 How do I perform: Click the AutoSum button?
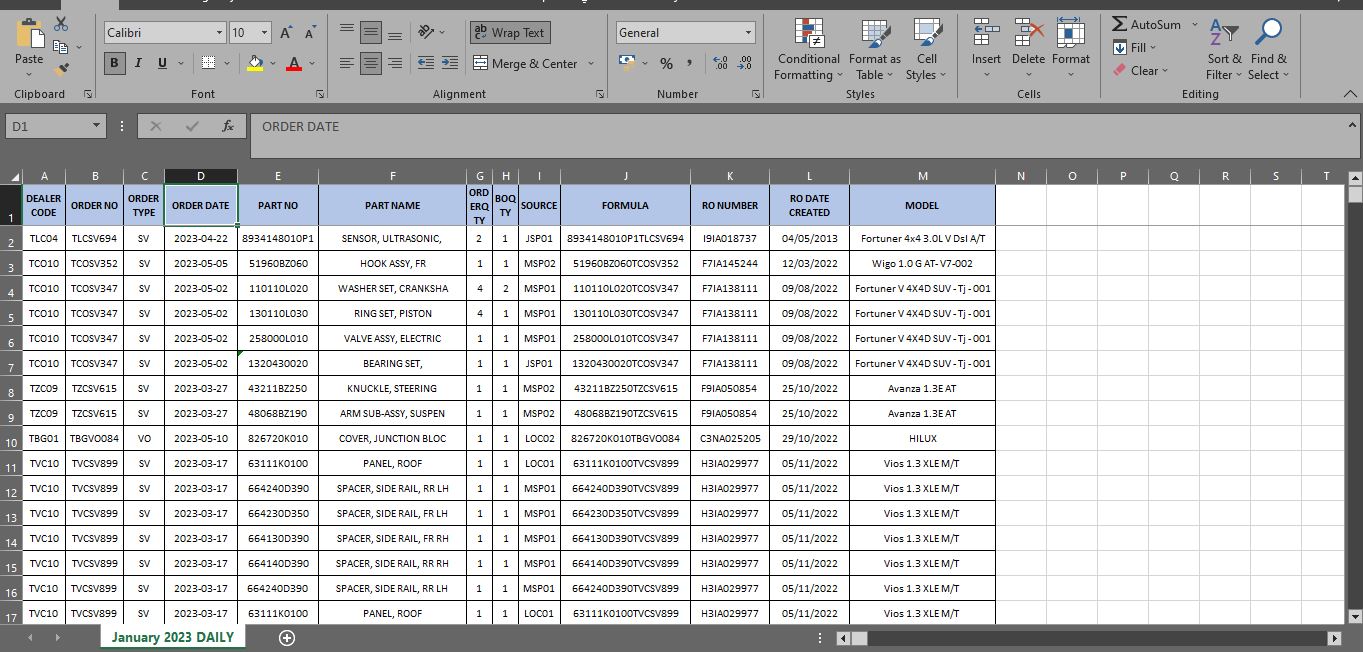point(1146,24)
